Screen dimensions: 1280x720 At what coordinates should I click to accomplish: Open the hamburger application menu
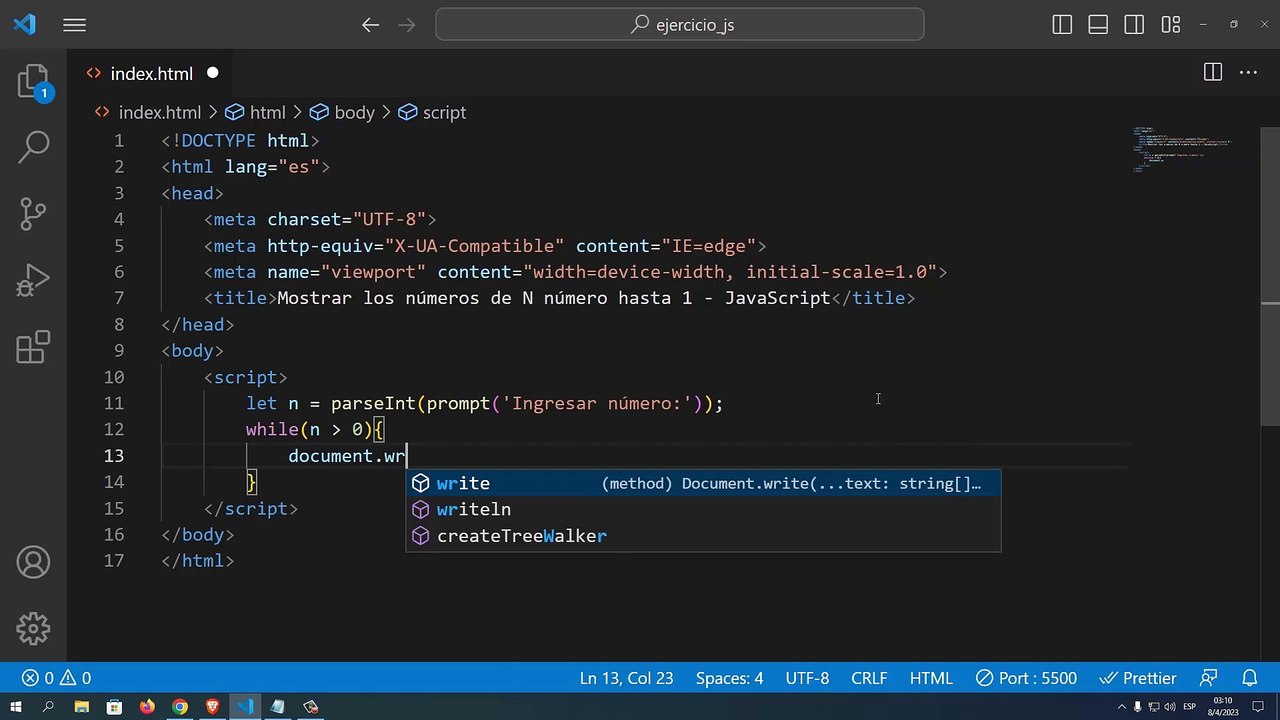(x=75, y=25)
